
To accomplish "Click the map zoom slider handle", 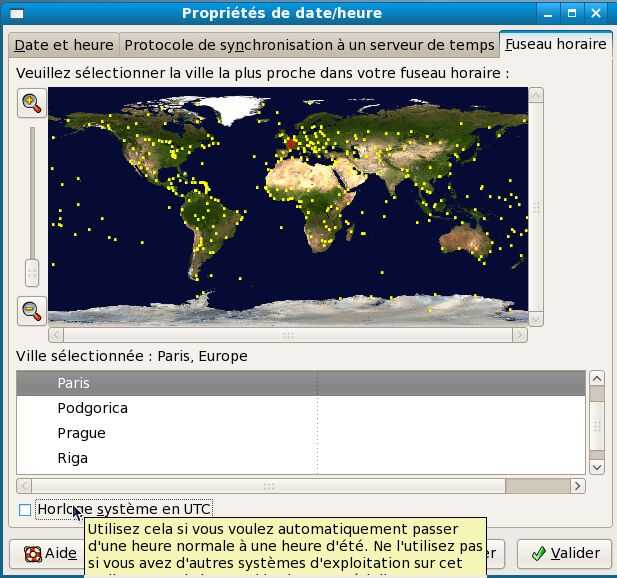I will (32, 272).
